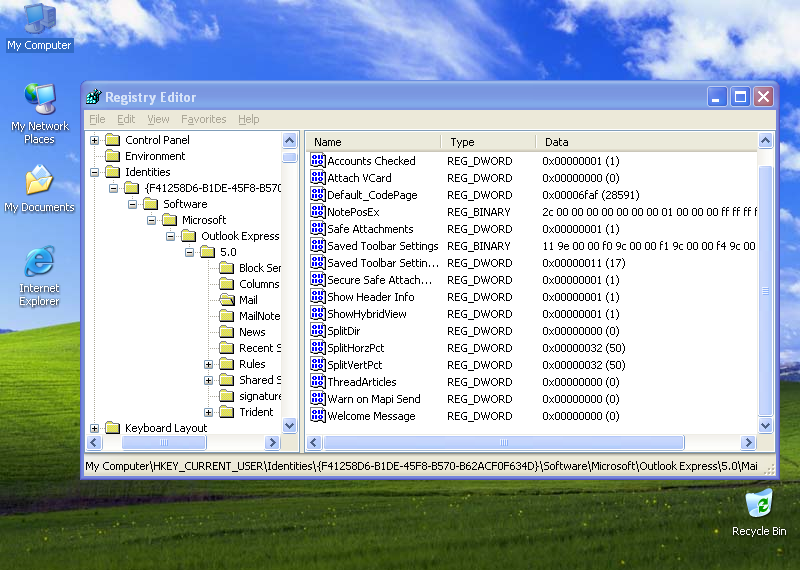800x570 pixels.
Task: Collapse the Microsoft key
Action: [152, 220]
